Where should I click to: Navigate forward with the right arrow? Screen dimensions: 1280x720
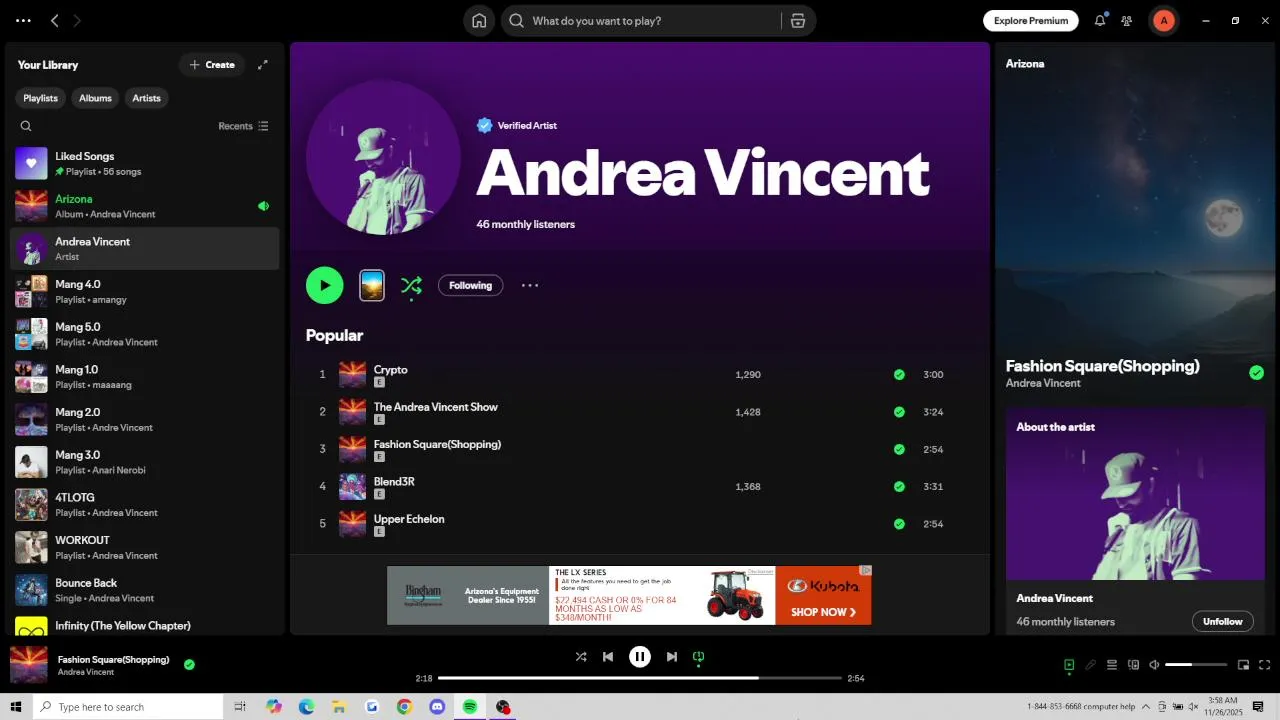pyautogui.click(x=77, y=20)
